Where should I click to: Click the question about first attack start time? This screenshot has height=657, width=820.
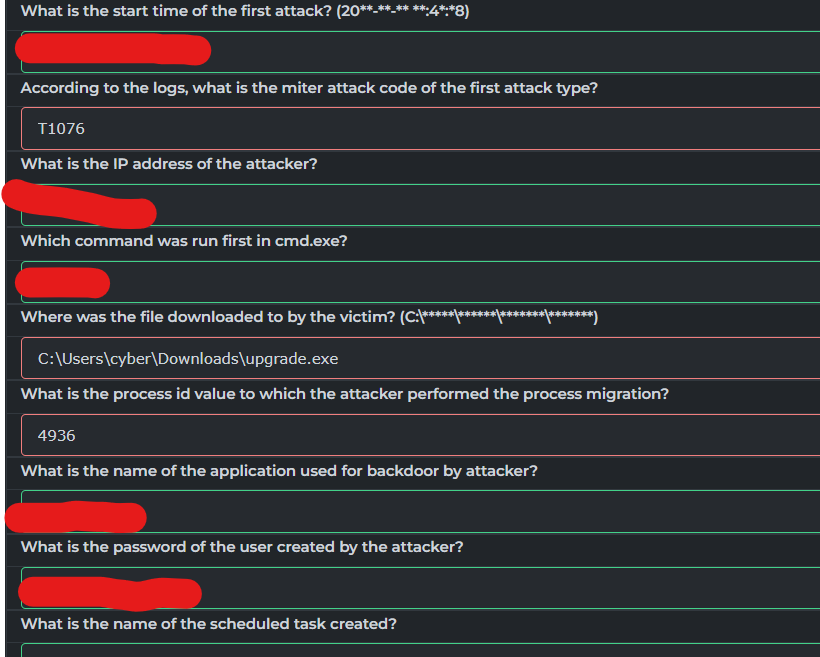pos(245,10)
